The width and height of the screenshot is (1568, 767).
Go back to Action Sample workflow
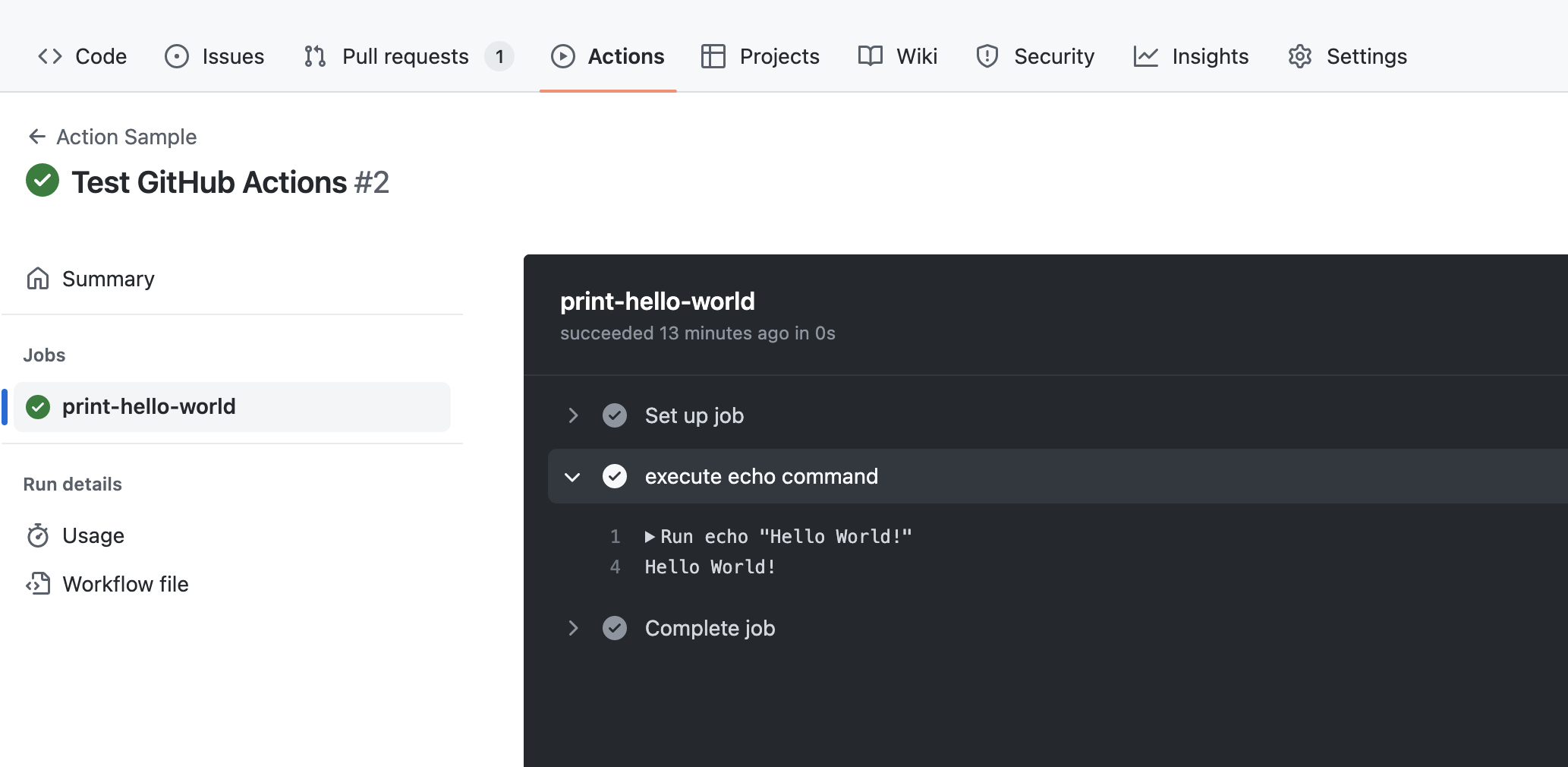pos(126,137)
